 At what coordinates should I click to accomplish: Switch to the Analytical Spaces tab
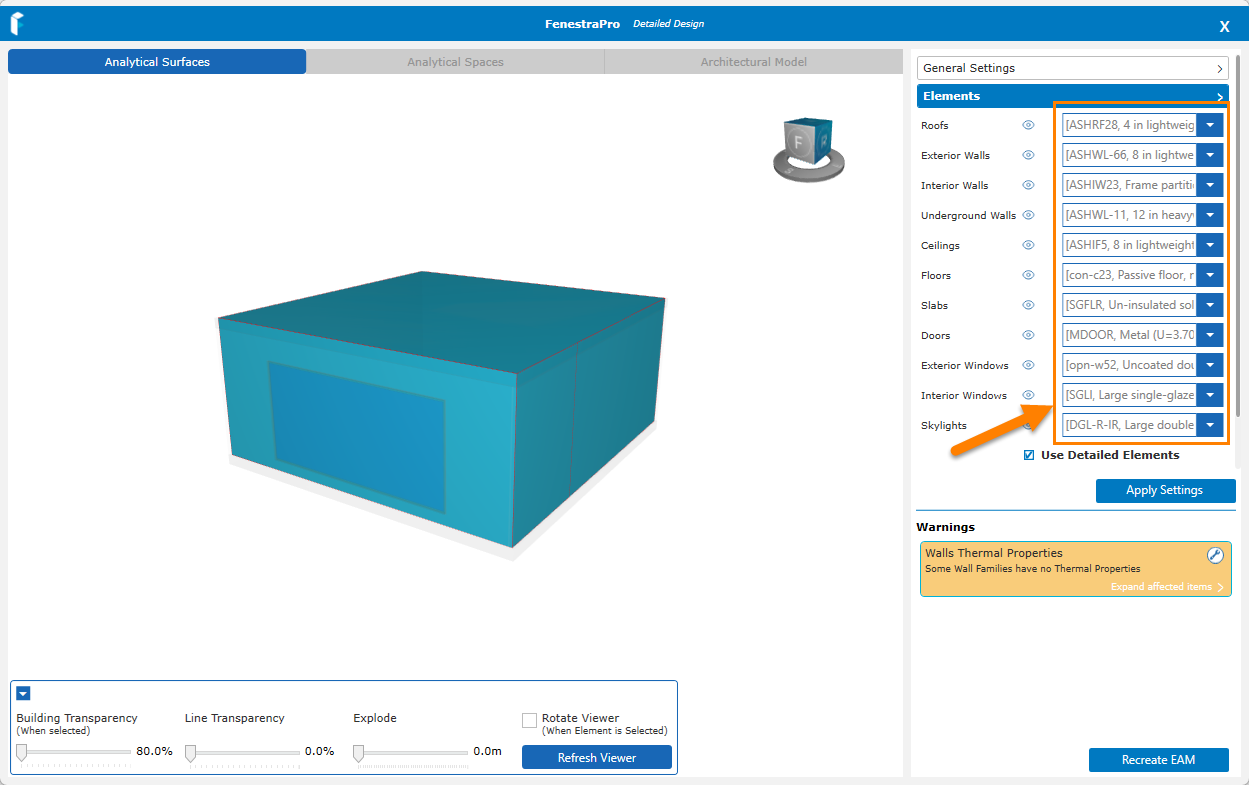coord(455,62)
